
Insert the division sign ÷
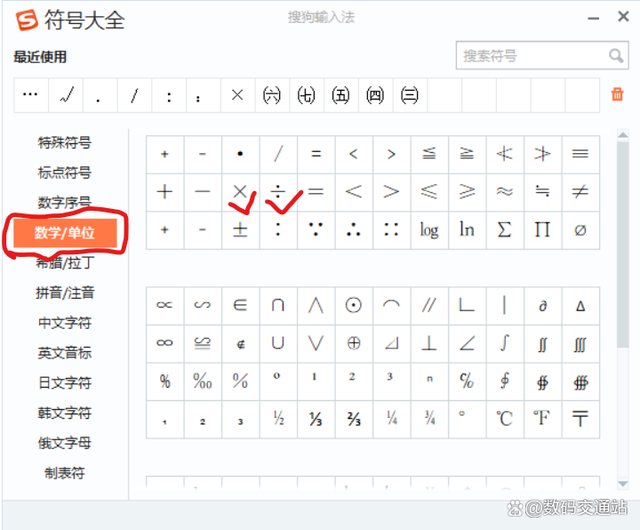coord(278,192)
